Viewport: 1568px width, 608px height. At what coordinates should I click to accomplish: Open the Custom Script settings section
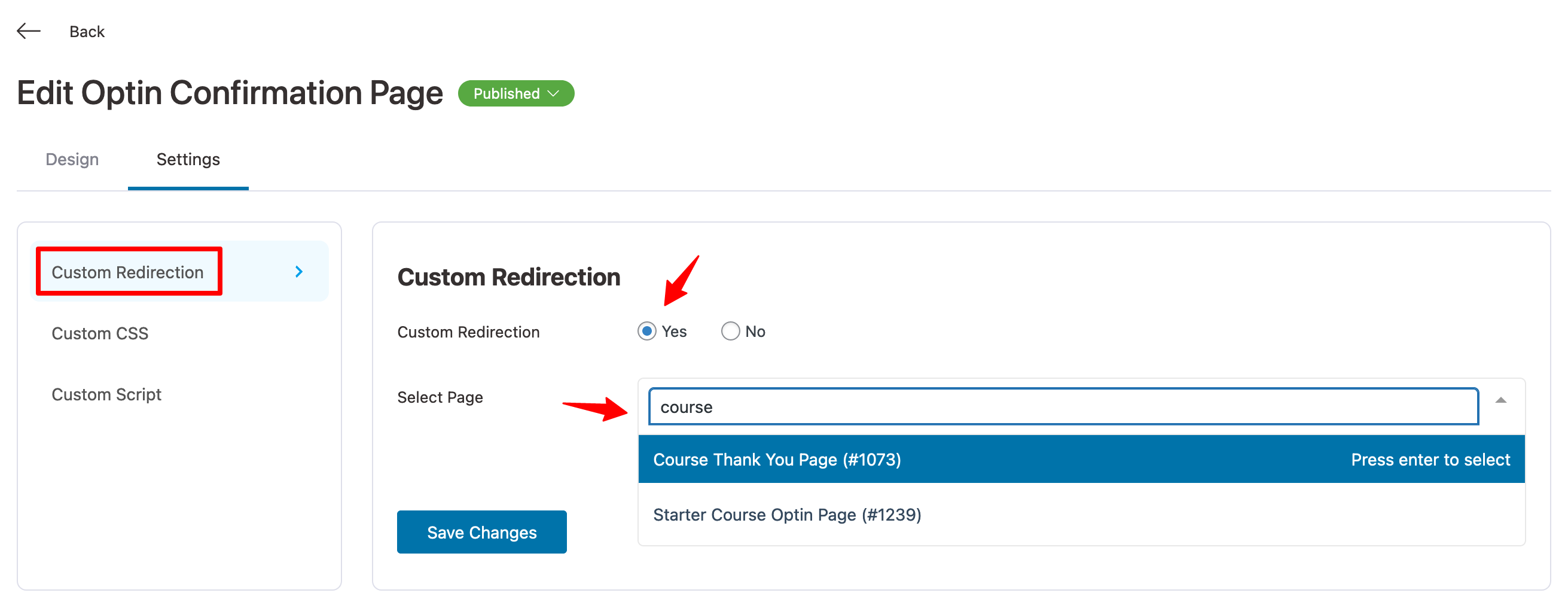[x=106, y=394]
